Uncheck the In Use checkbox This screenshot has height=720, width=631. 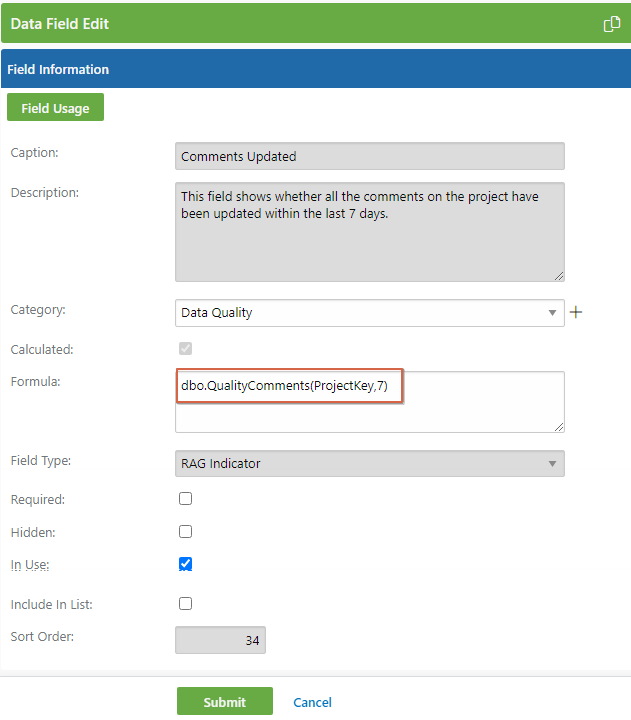pos(186,564)
